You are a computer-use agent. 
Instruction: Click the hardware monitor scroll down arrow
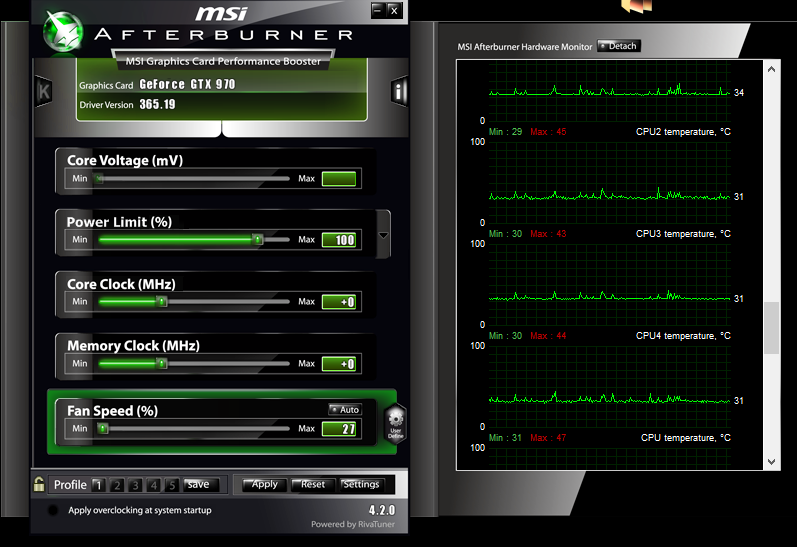tap(772, 462)
